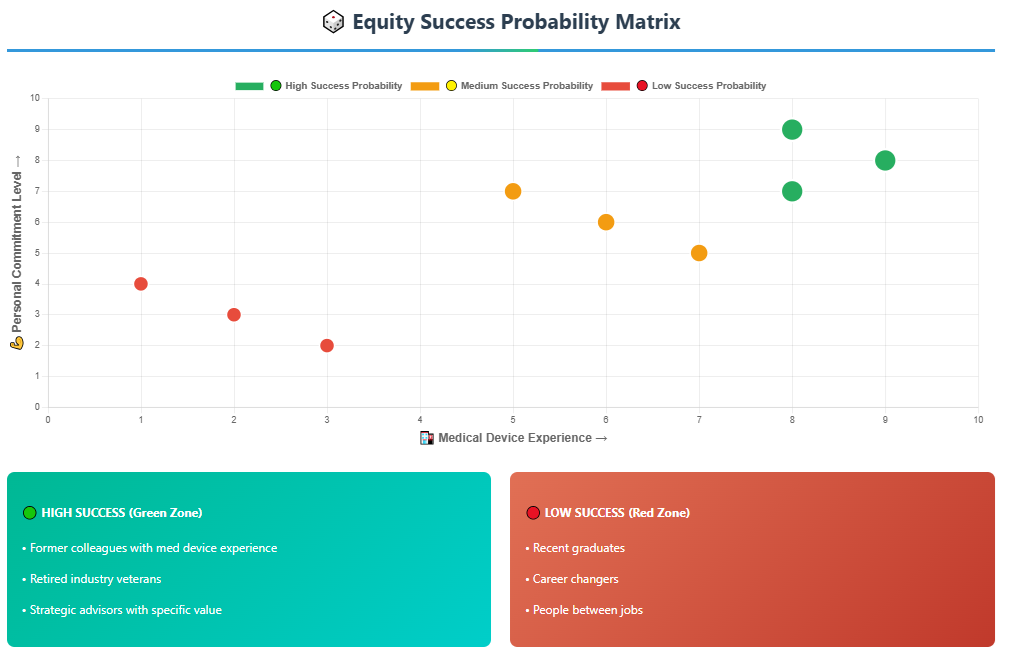Click the orange legend color box
Screen dimensions: 1018x659
[x=425, y=86]
